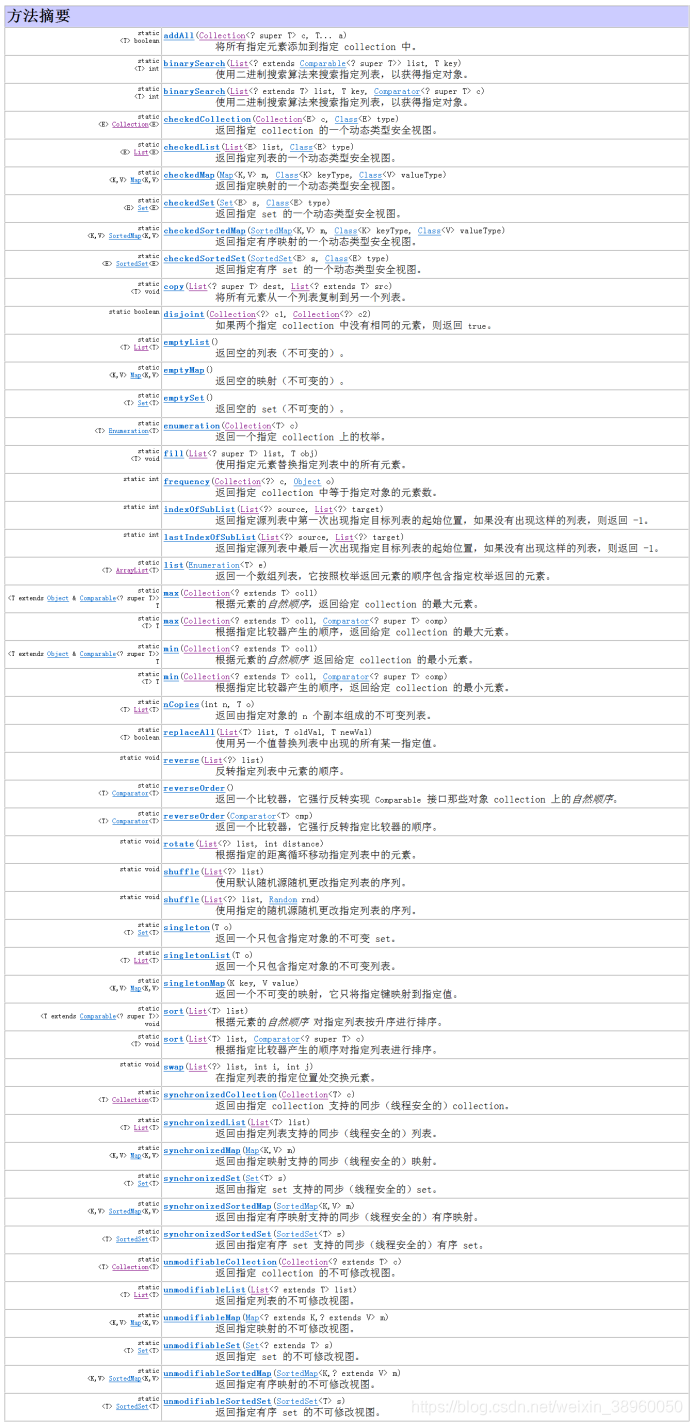Open the disjoint method link
692x1425 pixels.
[184, 314]
